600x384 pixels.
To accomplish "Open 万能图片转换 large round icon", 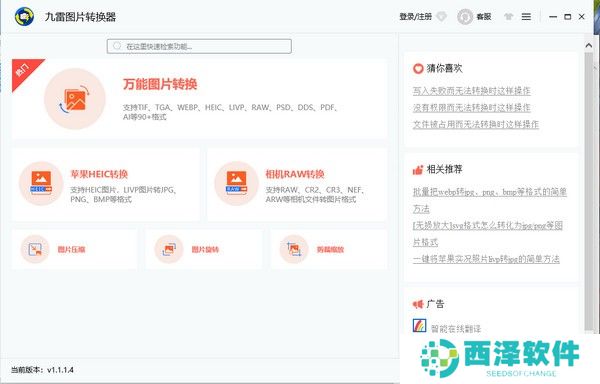I will pyautogui.click(x=75, y=99).
